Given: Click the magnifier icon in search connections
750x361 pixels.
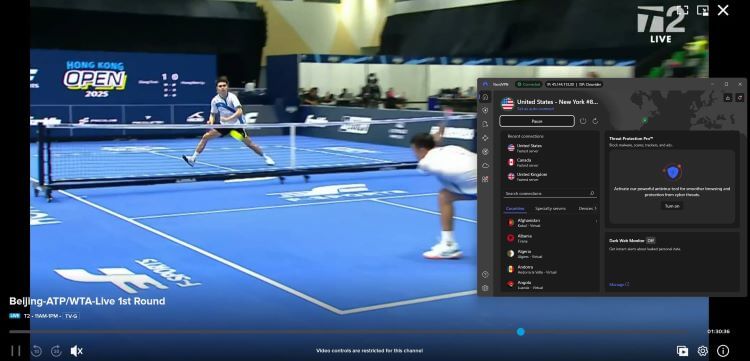Looking at the screenshot, I should coord(592,194).
